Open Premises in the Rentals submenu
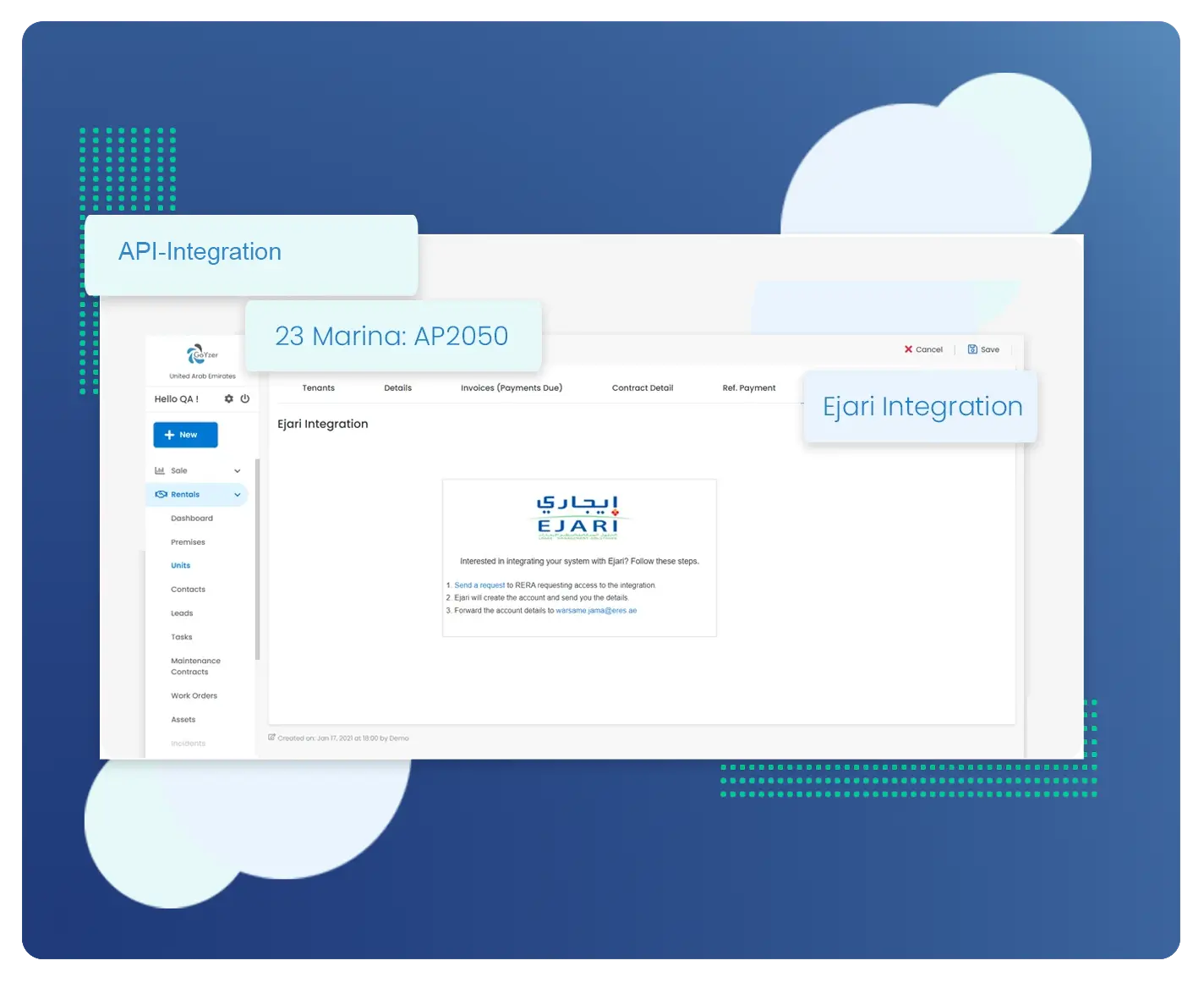The height and width of the screenshot is (988, 1204). coord(188,542)
